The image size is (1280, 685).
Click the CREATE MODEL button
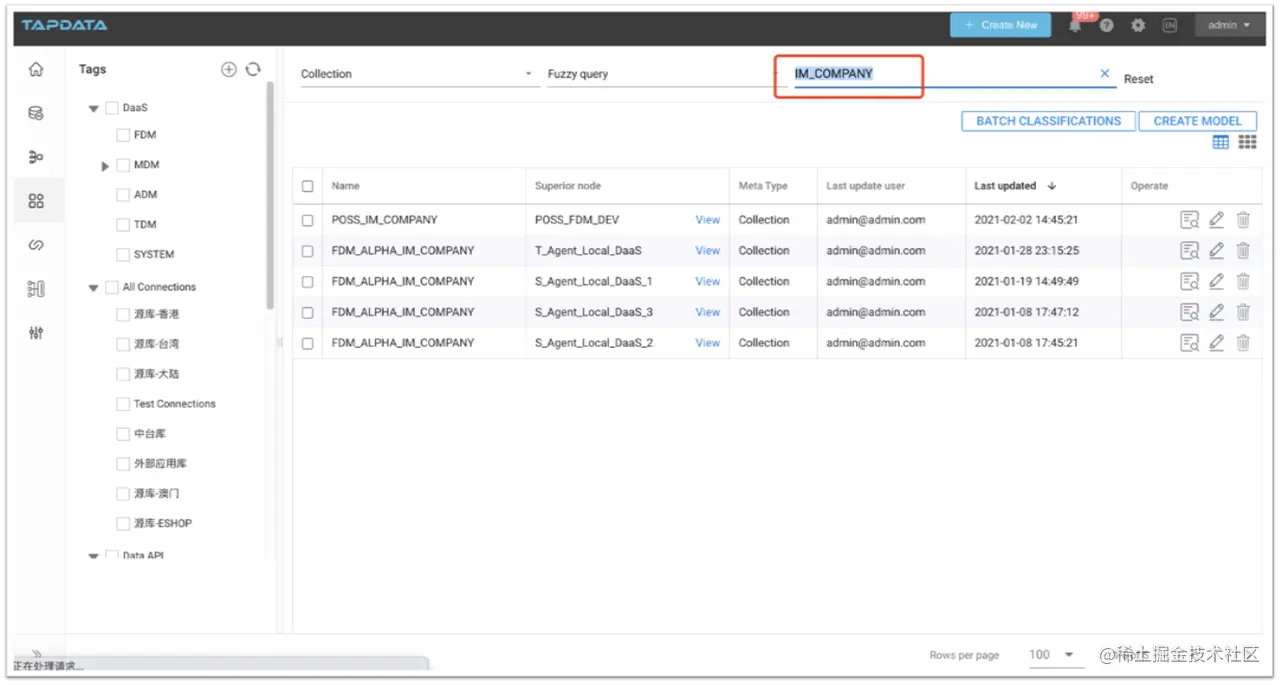click(1197, 121)
